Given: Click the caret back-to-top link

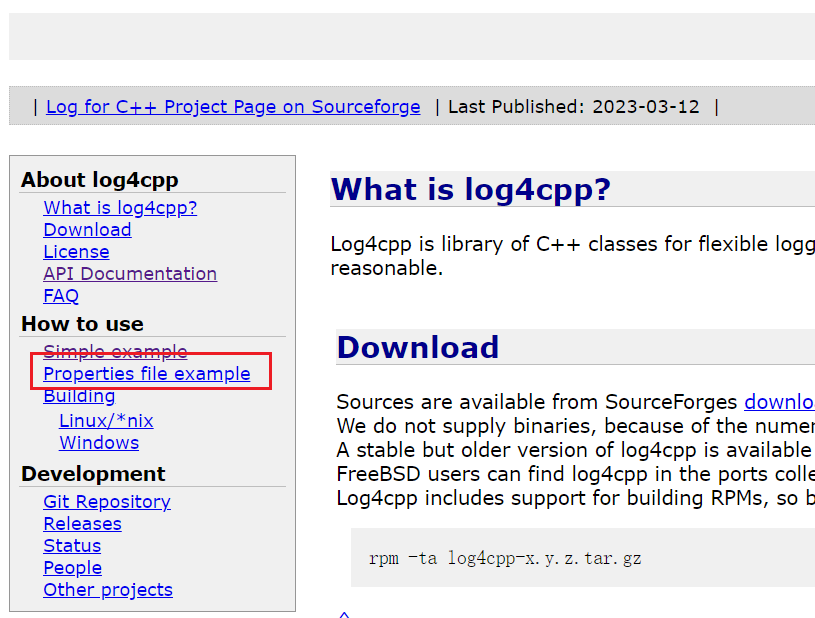Looking at the screenshot, I should 344,614.
